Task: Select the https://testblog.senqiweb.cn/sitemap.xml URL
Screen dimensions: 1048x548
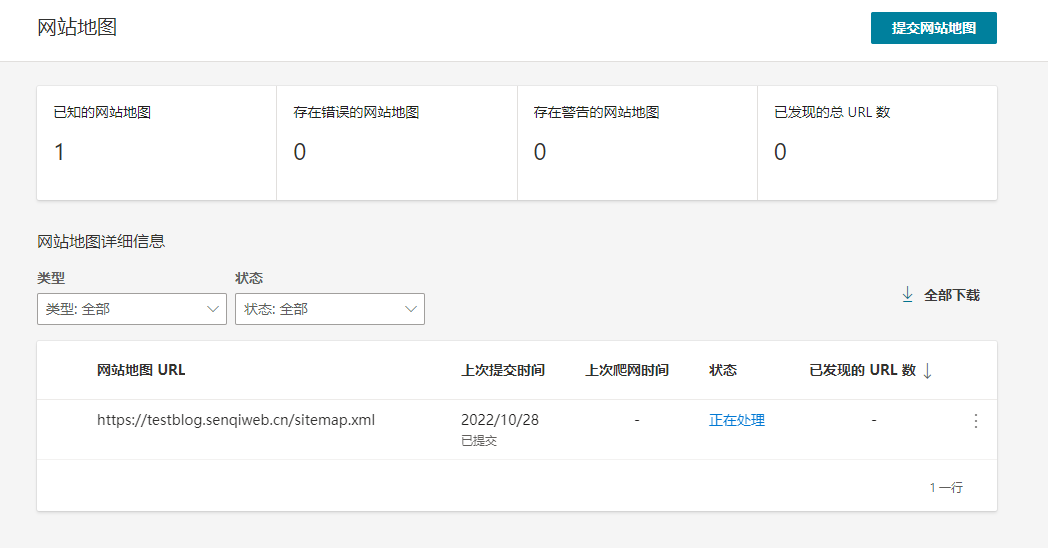Action: (x=236, y=420)
